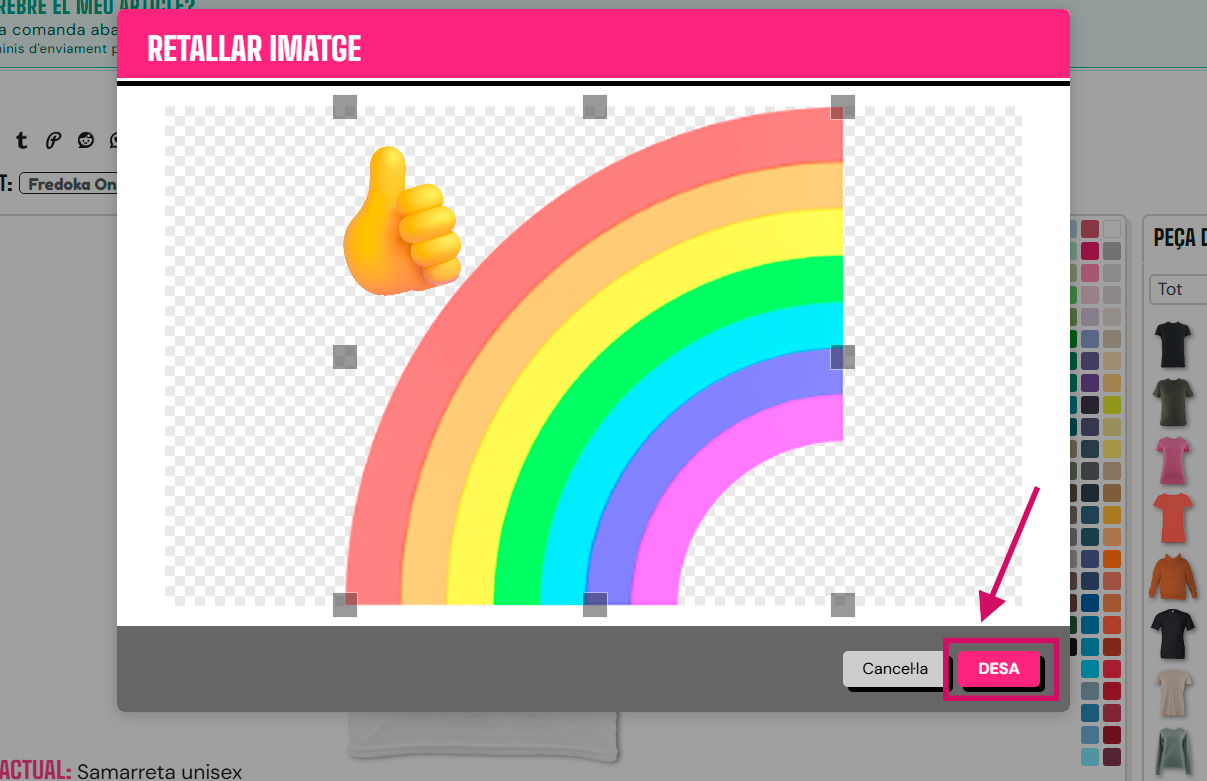Click the Tumblr share icon
Image resolution: width=1207 pixels, height=781 pixels.
pyautogui.click(x=21, y=141)
